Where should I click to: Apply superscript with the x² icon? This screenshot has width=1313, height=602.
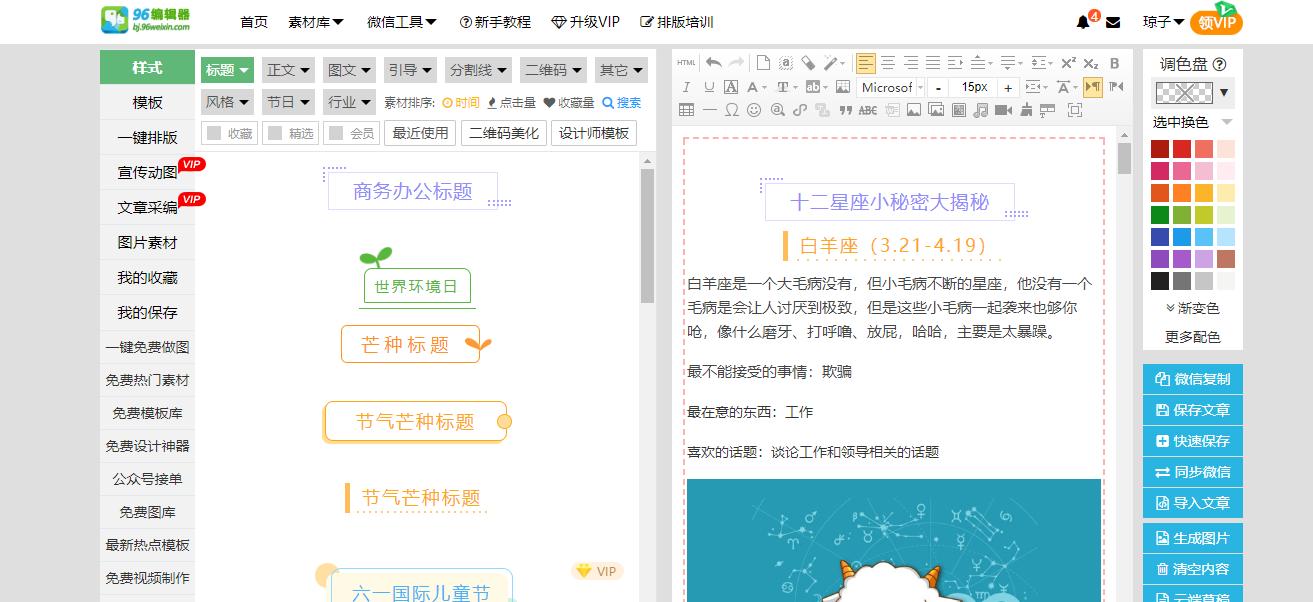click(x=1067, y=64)
